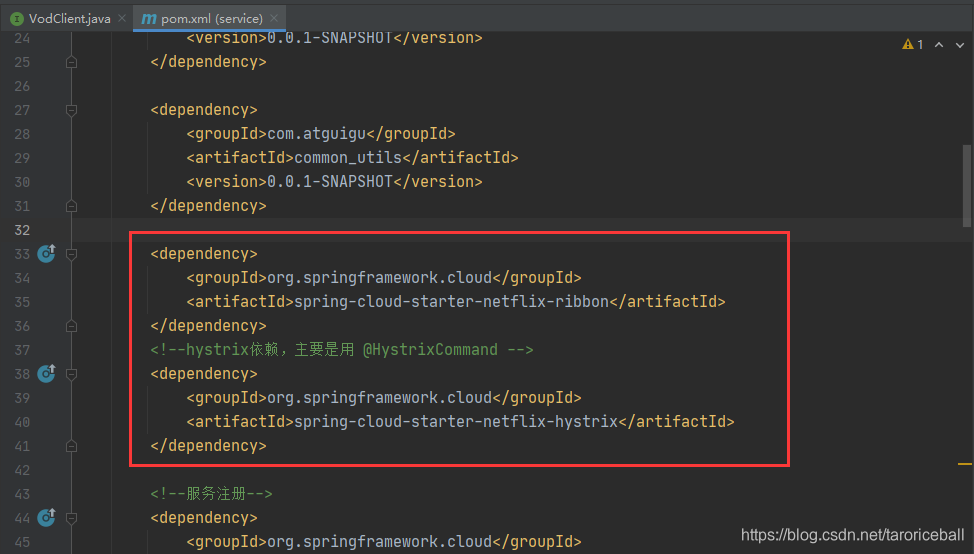Click opening dependency tag on line 27
Viewport: 974px width, 554px height.
tap(204, 110)
